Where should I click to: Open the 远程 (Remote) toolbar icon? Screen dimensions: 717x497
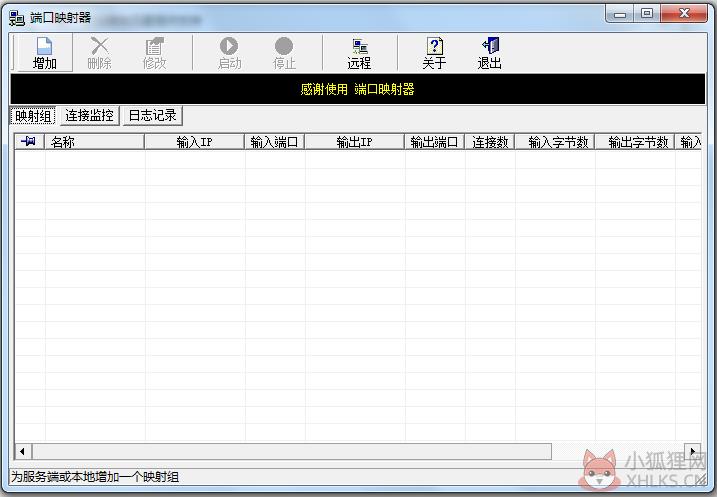pos(359,53)
